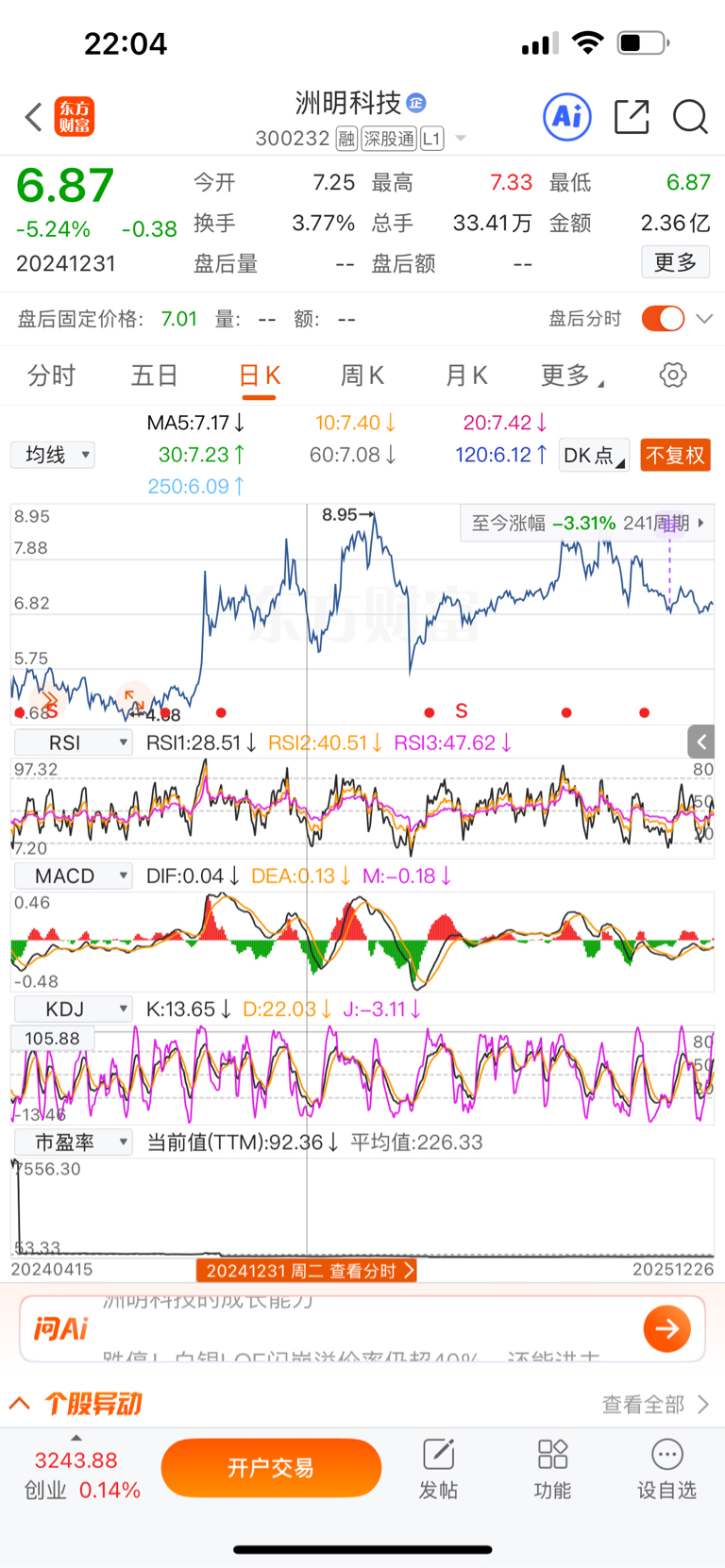Tap the 个股异动 heading
This screenshot has width=725, height=1568.
pyautogui.click(x=93, y=1404)
